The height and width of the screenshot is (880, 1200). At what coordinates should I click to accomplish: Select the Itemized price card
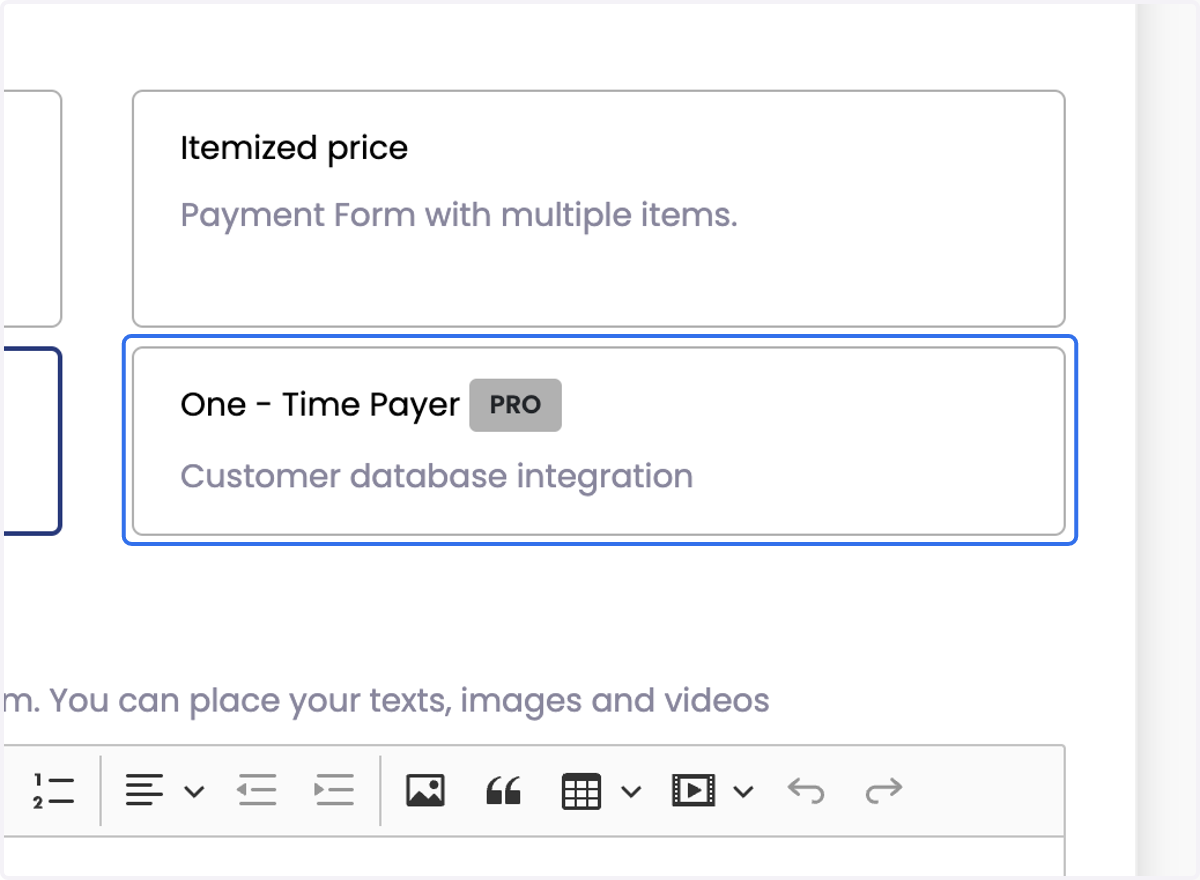[599, 209]
